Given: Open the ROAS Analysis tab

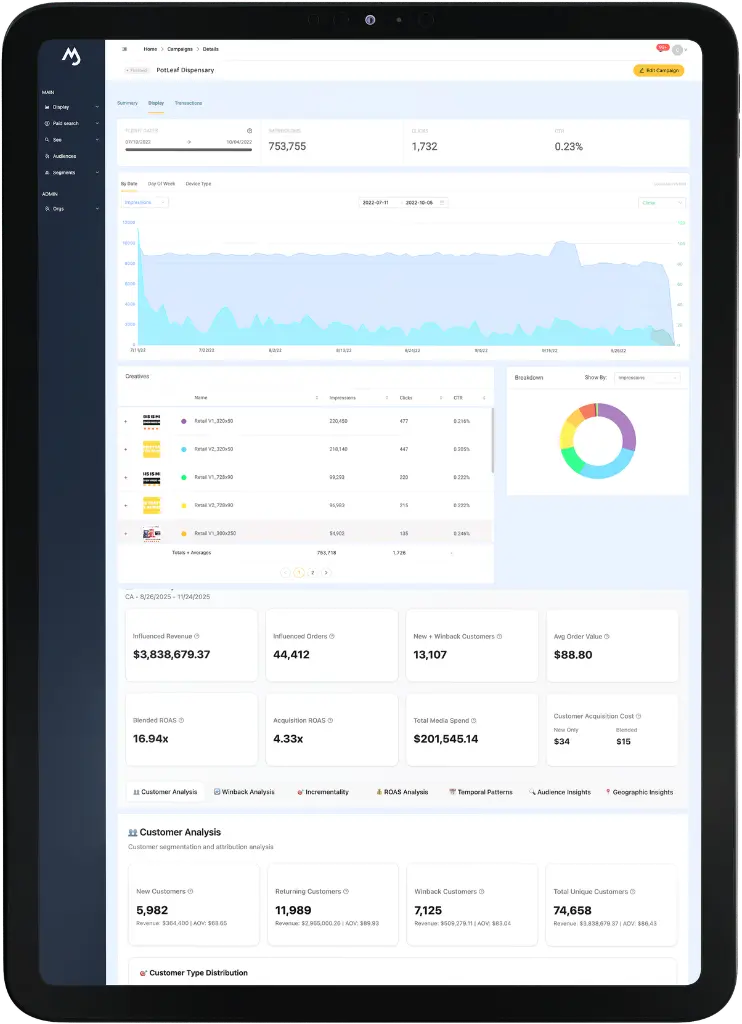Looking at the screenshot, I should tap(402, 792).
